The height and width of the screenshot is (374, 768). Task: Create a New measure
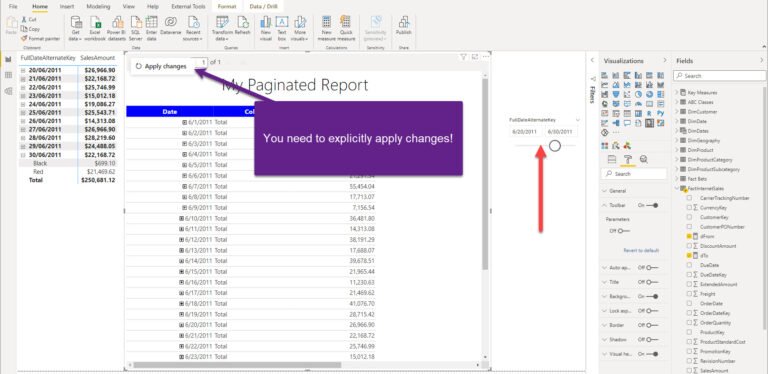point(327,28)
